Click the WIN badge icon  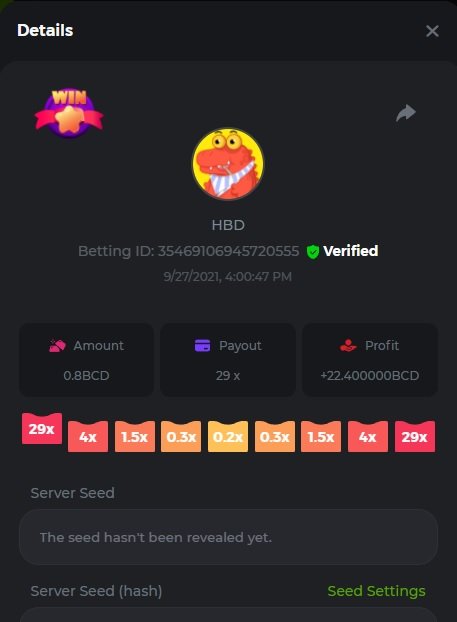click(69, 113)
